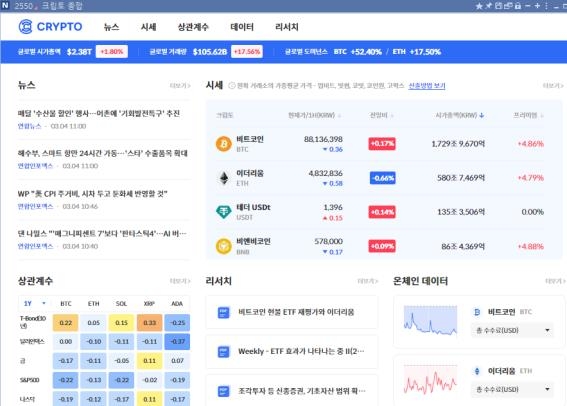This screenshot has height=406, width=567.
Task: Click PDF icon of Weekly ETF report
Action: (223, 352)
